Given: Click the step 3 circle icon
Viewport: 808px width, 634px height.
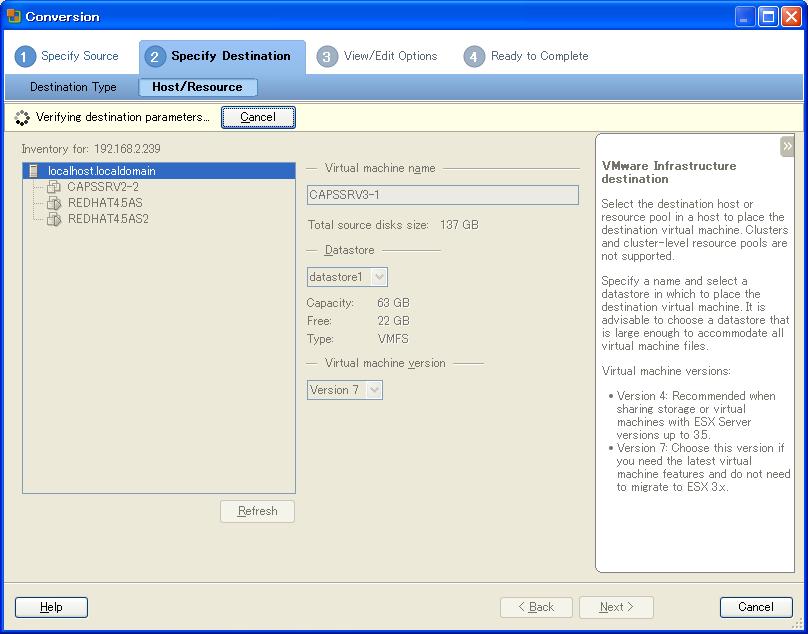Looking at the screenshot, I should tap(327, 56).
